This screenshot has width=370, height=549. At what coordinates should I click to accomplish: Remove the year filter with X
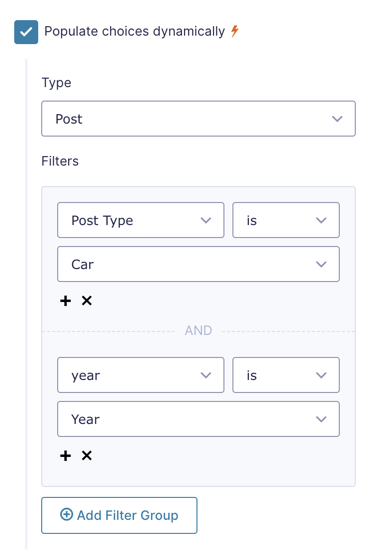tap(86, 456)
